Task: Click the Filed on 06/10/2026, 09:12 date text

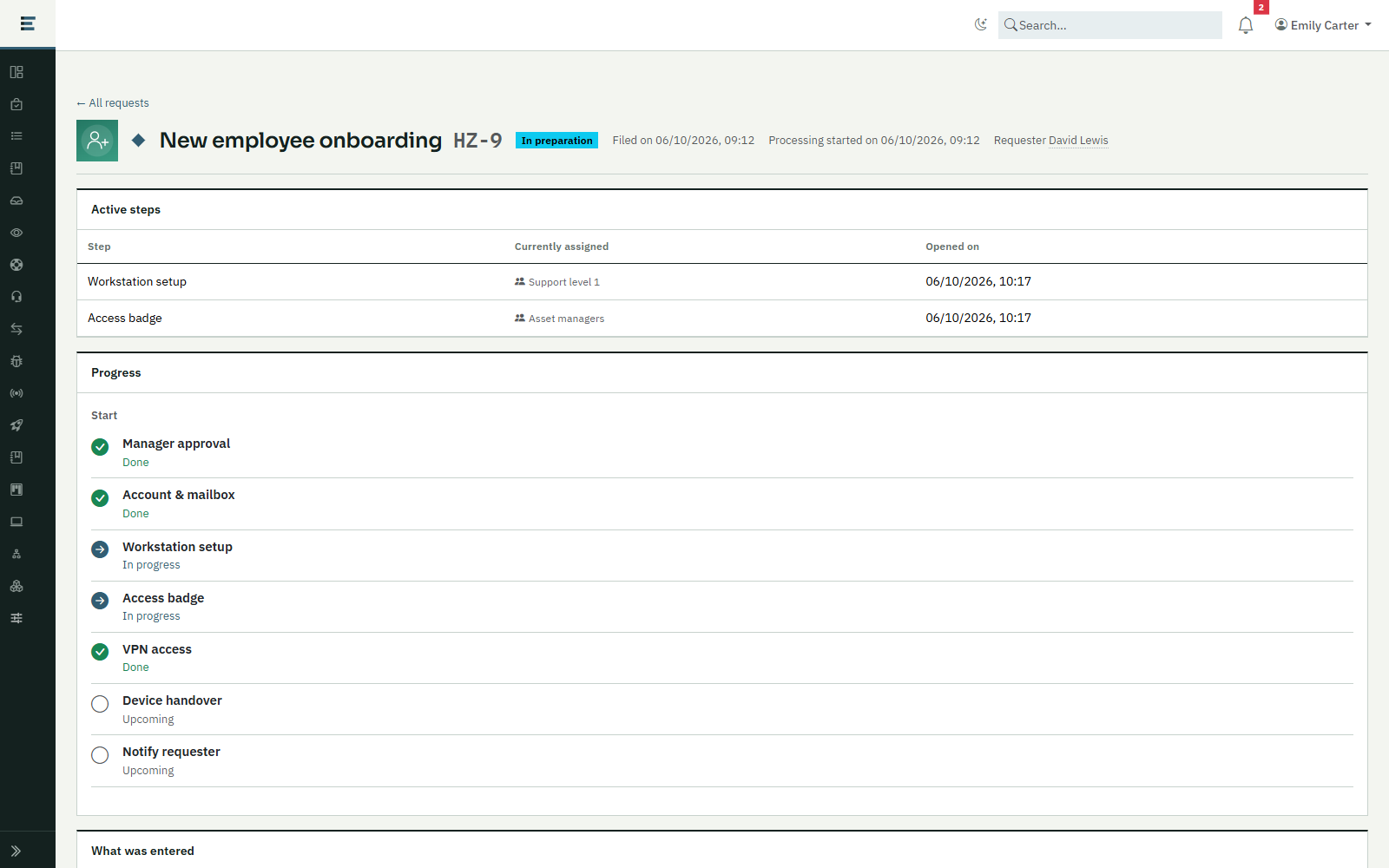Action: coord(683,141)
